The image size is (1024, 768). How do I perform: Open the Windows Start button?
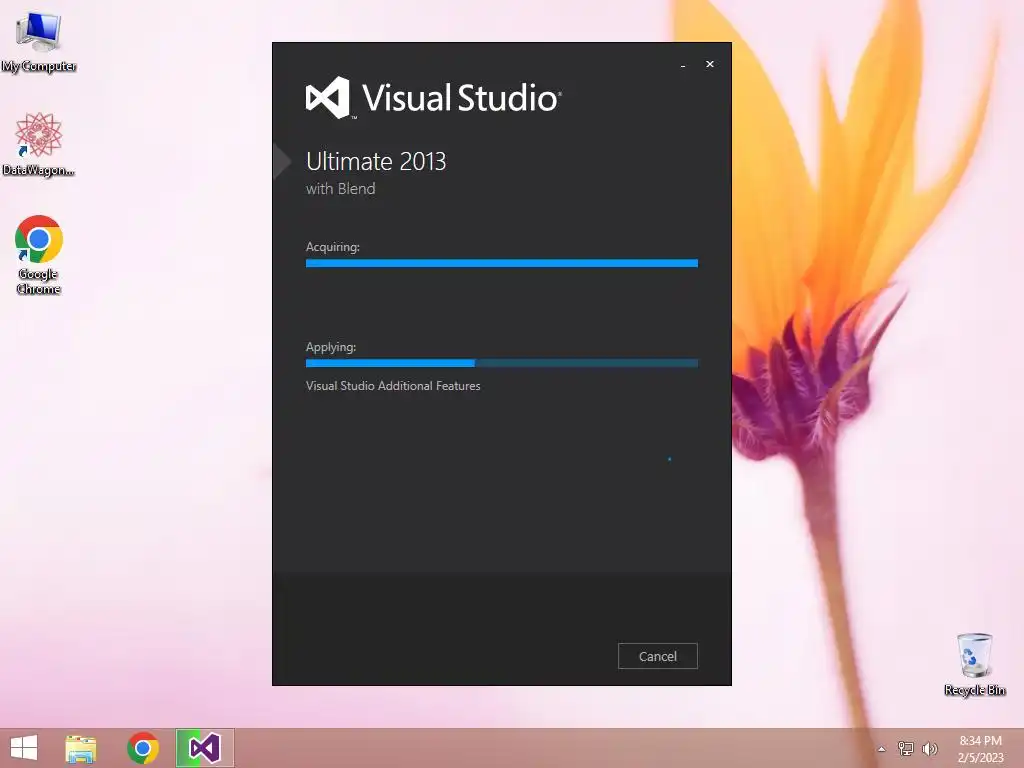coord(24,748)
